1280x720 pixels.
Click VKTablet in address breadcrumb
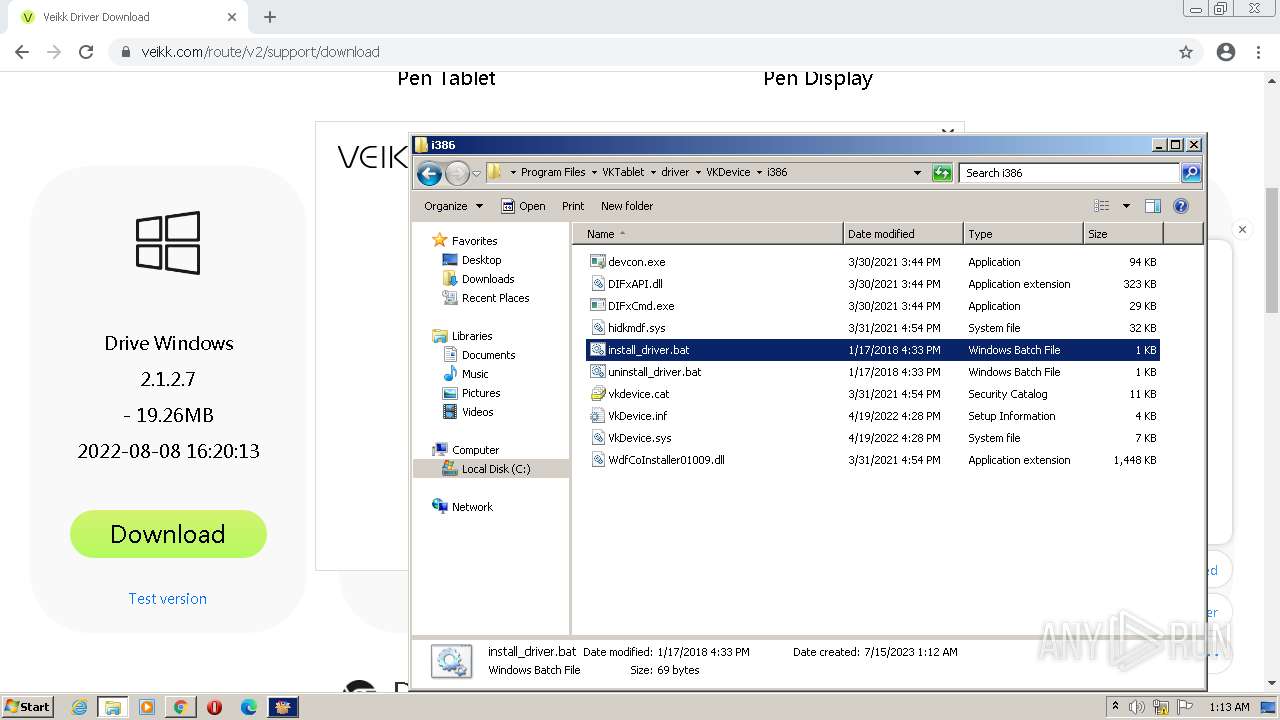623,172
